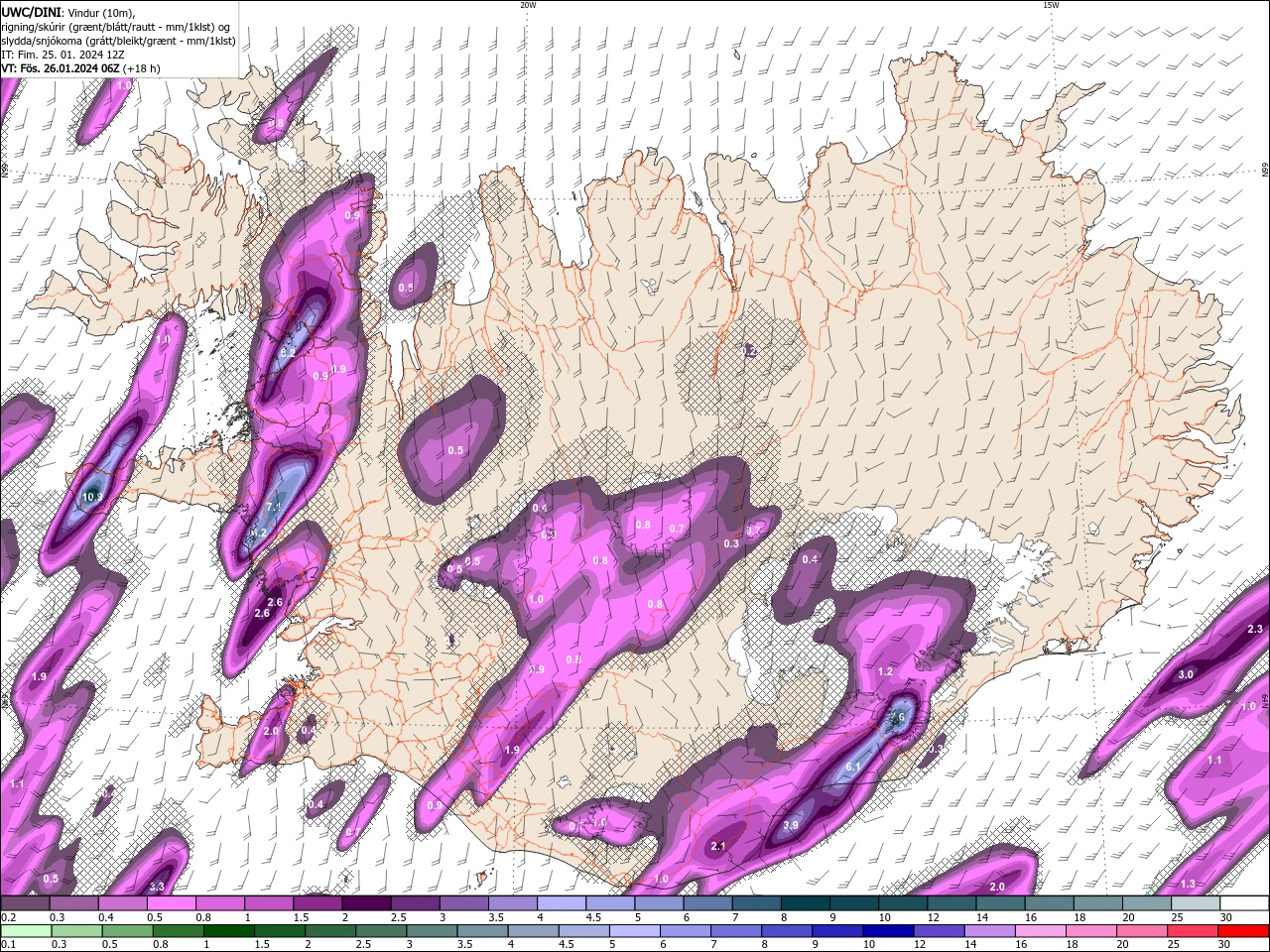Screen dimensions: 1270x952
Task: Click the slydda/snjókoma legend description line
Action: click(x=119, y=41)
